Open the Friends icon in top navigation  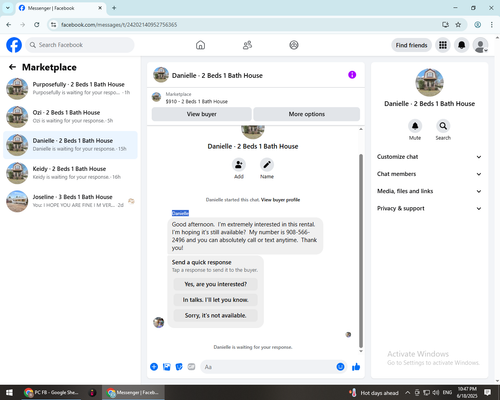(x=247, y=45)
